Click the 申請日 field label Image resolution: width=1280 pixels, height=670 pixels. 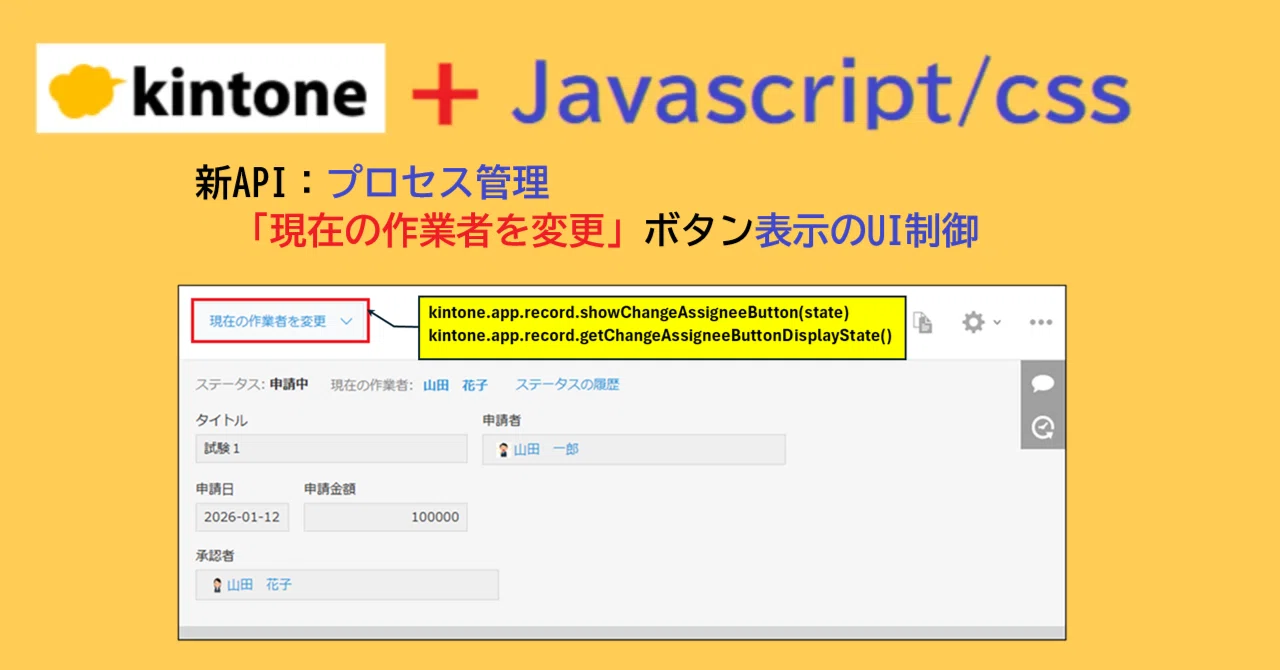(215, 489)
